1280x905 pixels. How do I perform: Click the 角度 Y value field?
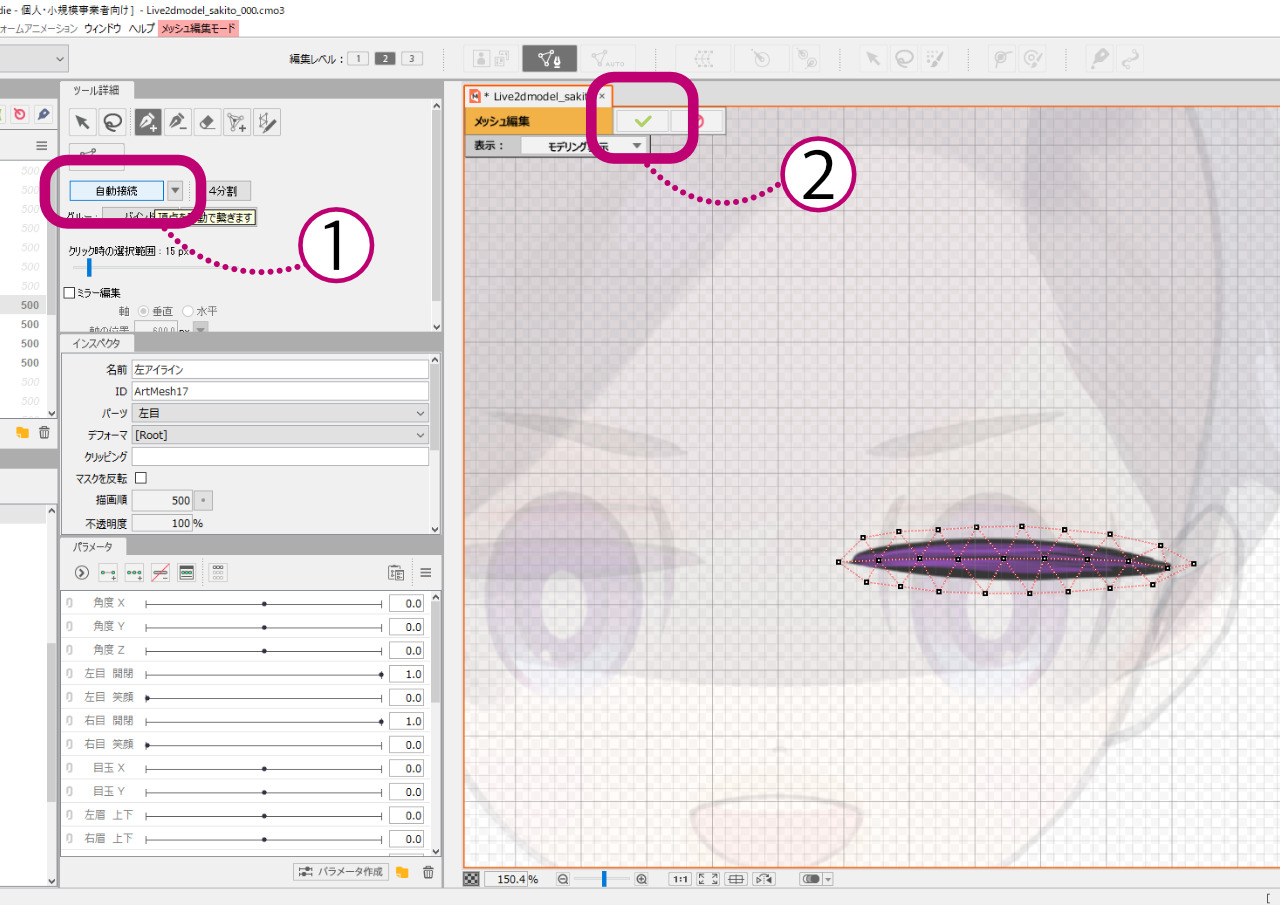point(406,627)
